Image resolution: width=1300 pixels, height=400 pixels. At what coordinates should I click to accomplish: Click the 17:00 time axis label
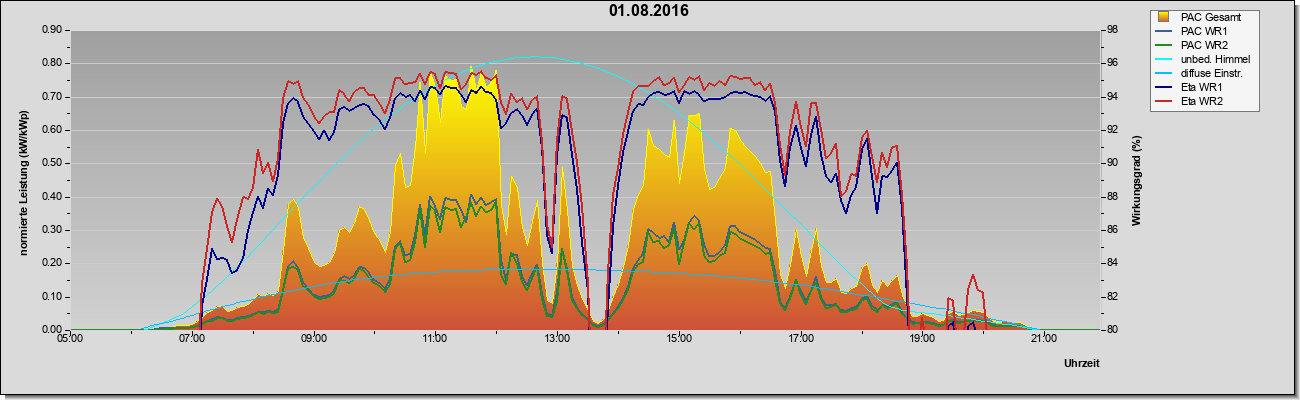(800, 339)
